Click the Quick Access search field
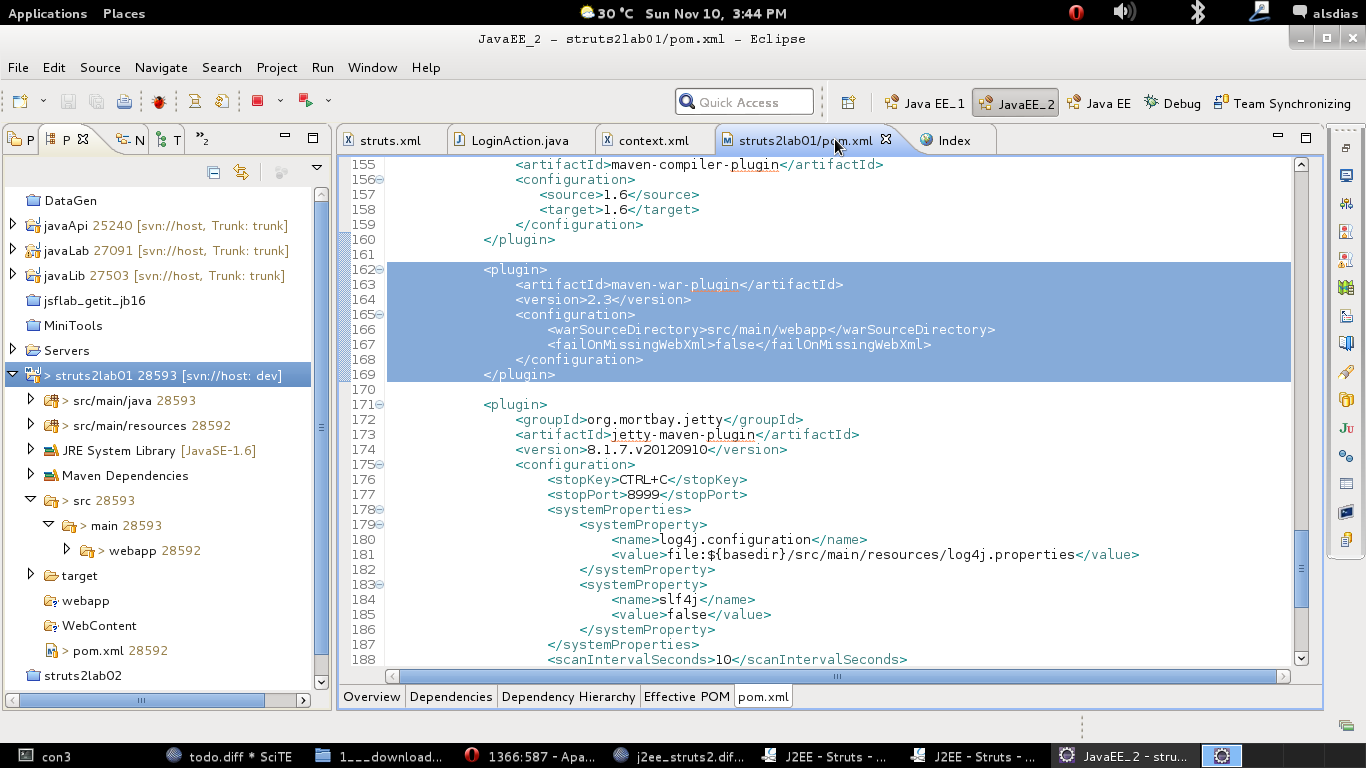1366x768 pixels. point(745,102)
